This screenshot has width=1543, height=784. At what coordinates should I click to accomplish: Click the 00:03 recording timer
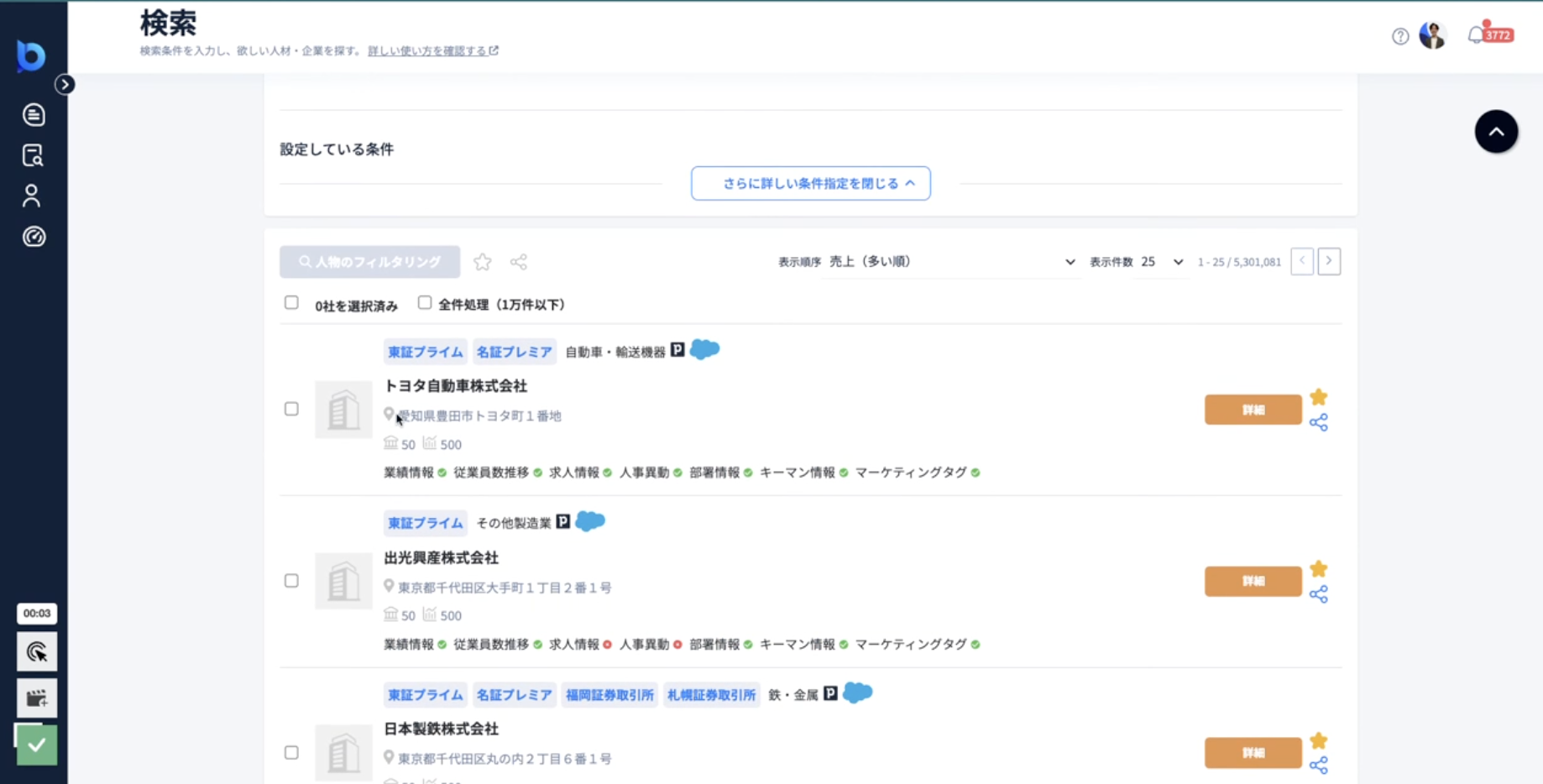click(37, 614)
